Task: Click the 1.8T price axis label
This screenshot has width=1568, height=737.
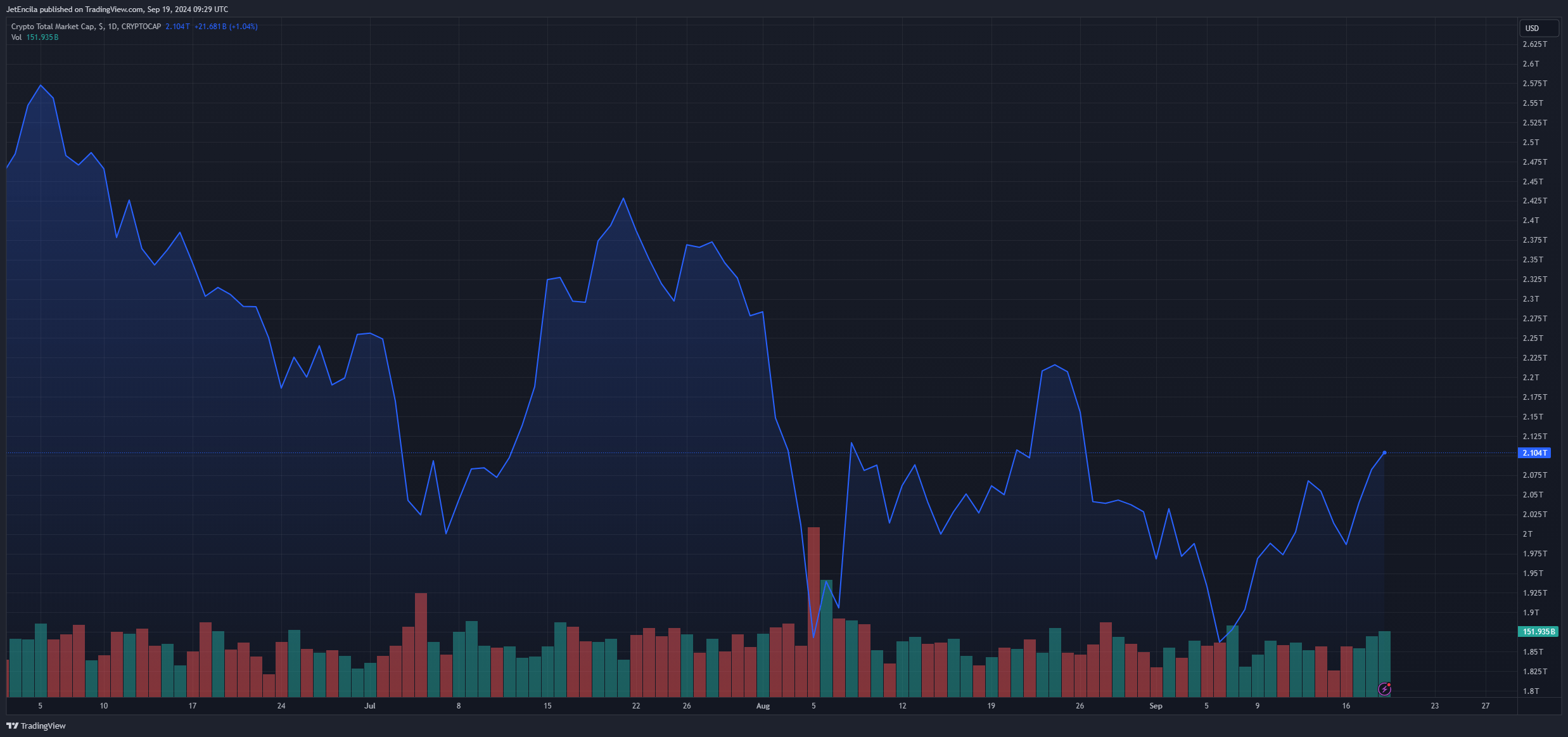Action: coord(1531,691)
